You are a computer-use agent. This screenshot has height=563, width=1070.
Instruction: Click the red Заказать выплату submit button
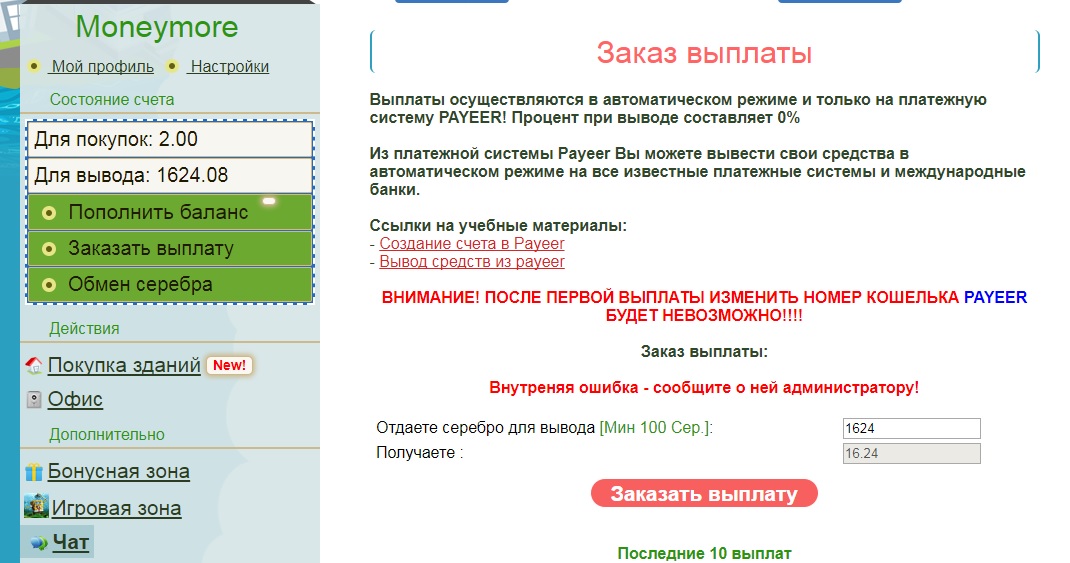(x=704, y=493)
